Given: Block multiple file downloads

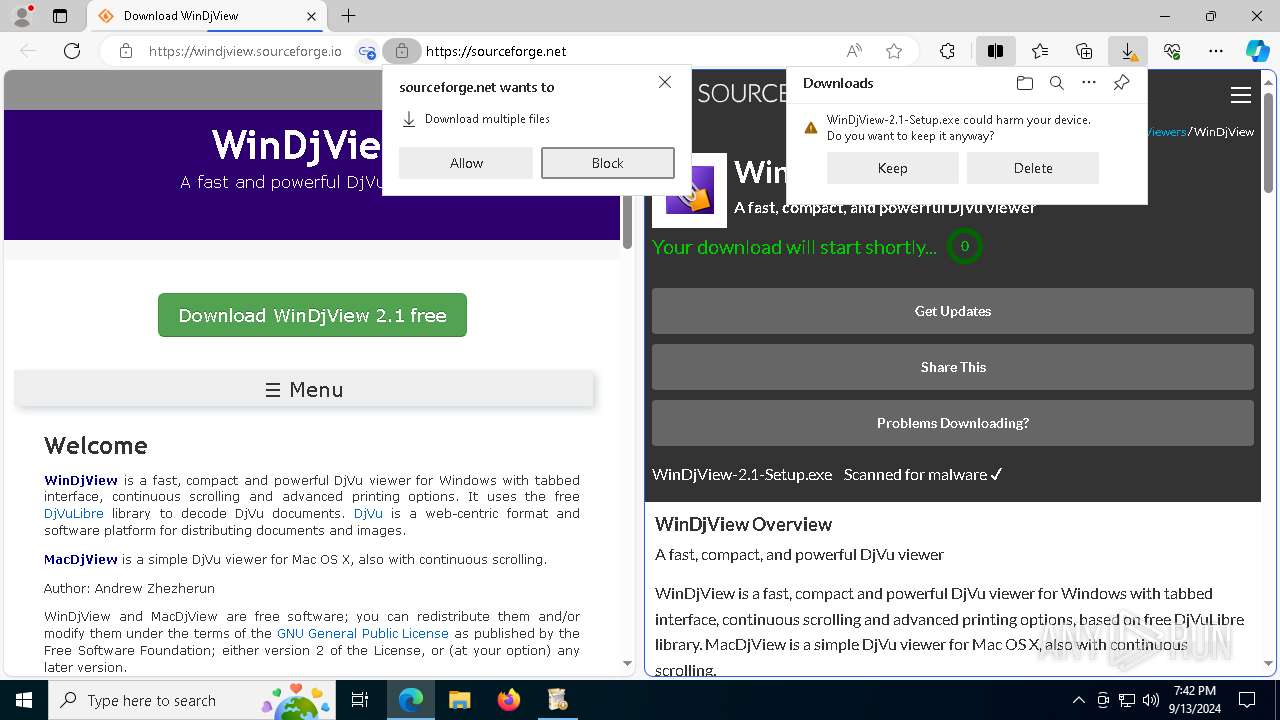Looking at the screenshot, I should coord(607,163).
